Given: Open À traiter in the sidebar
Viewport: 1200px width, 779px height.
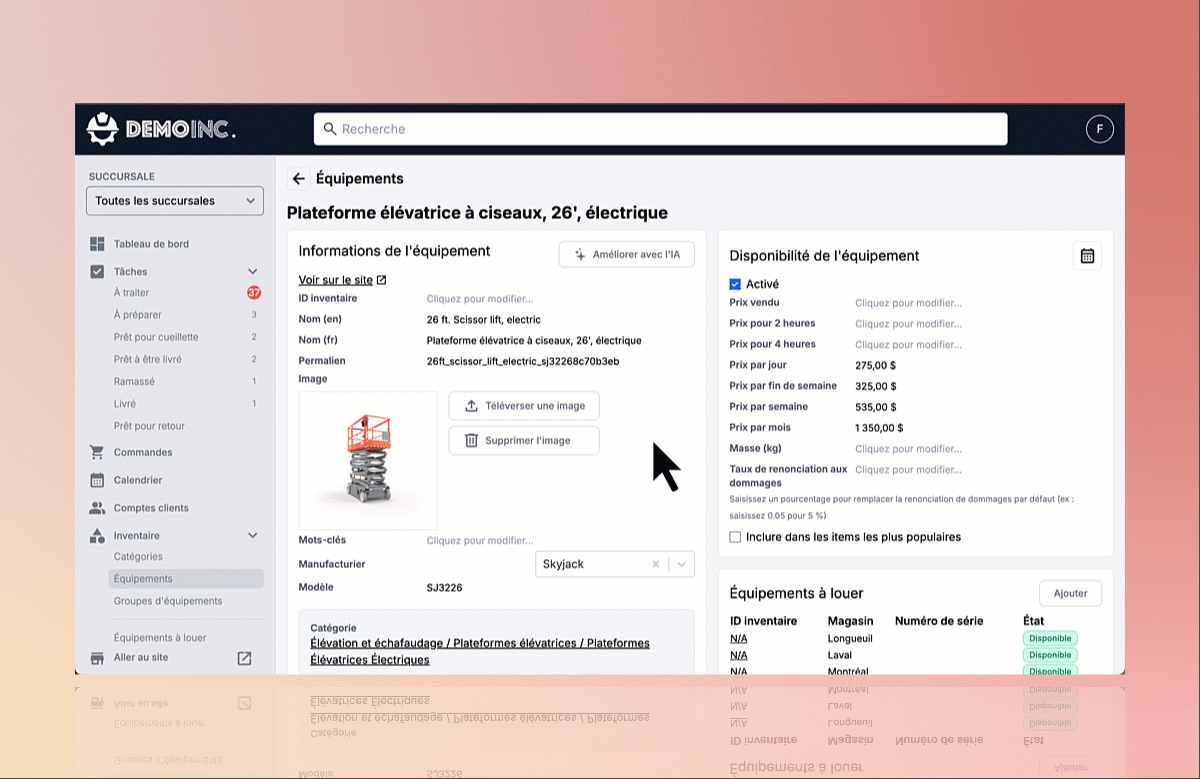Looking at the screenshot, I should pos(131,293).
